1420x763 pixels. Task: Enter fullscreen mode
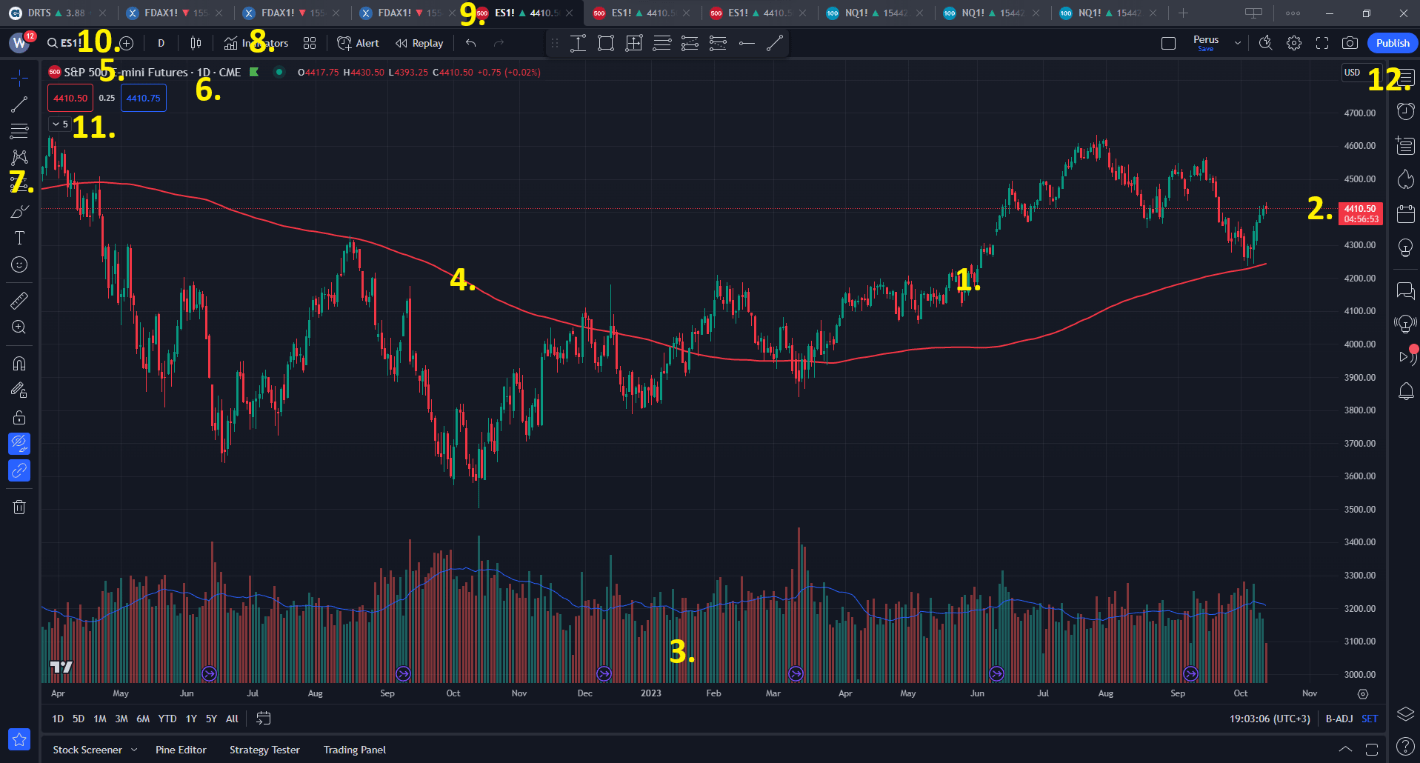1322,43
